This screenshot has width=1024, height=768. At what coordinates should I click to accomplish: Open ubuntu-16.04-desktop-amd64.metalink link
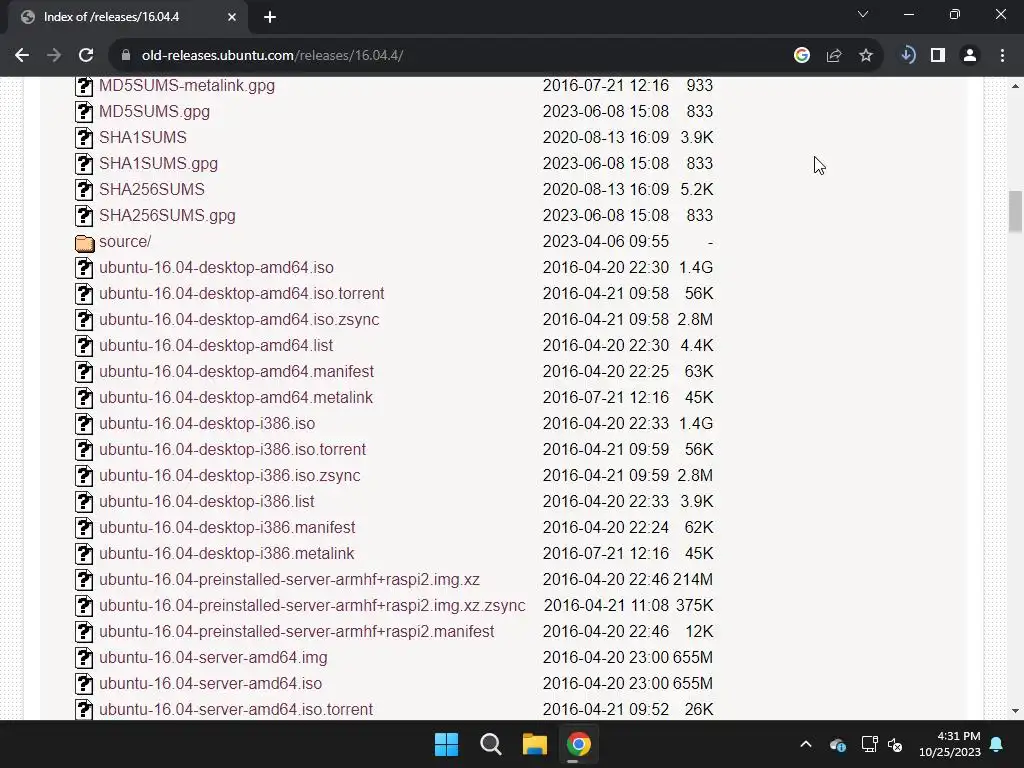(x=236, y=398)
